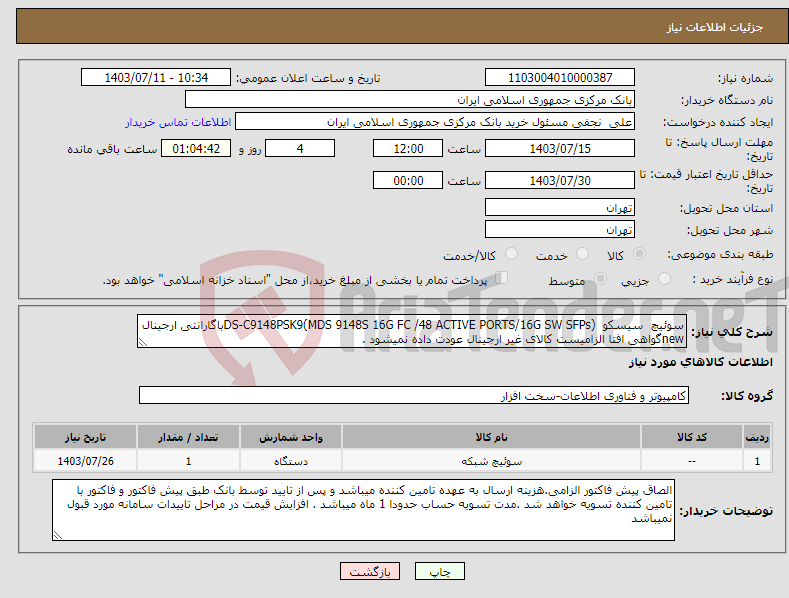Select the خدمت radio button
Viewport: 789px width, 598px height.
(582, 254)
